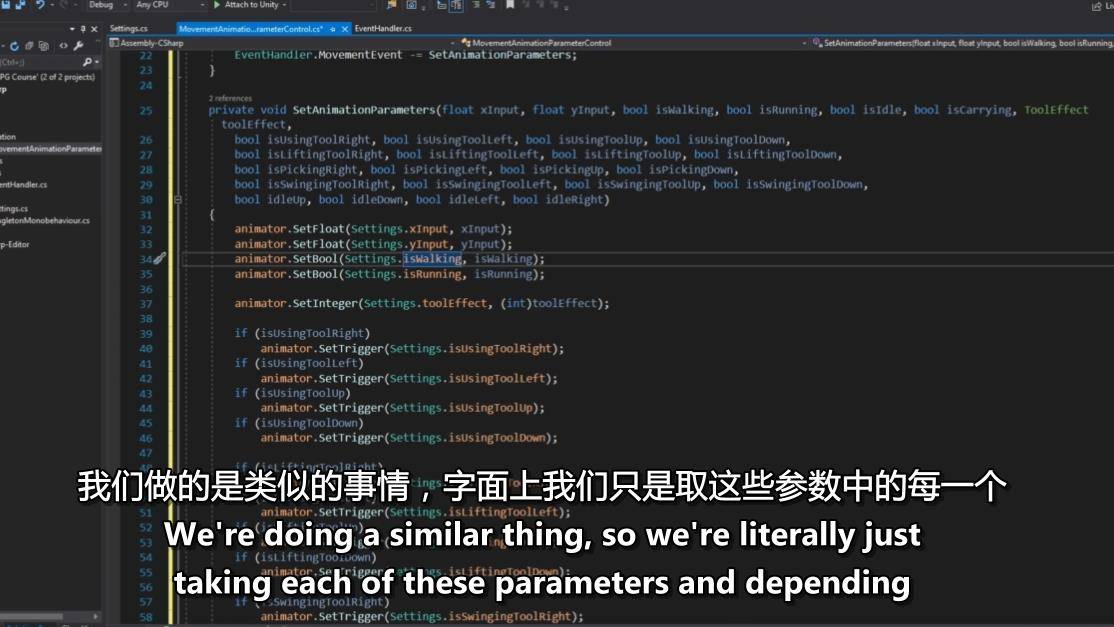
Task: Click 'SetAnimationParameters' in the method declaration
Action: point(364,110)
